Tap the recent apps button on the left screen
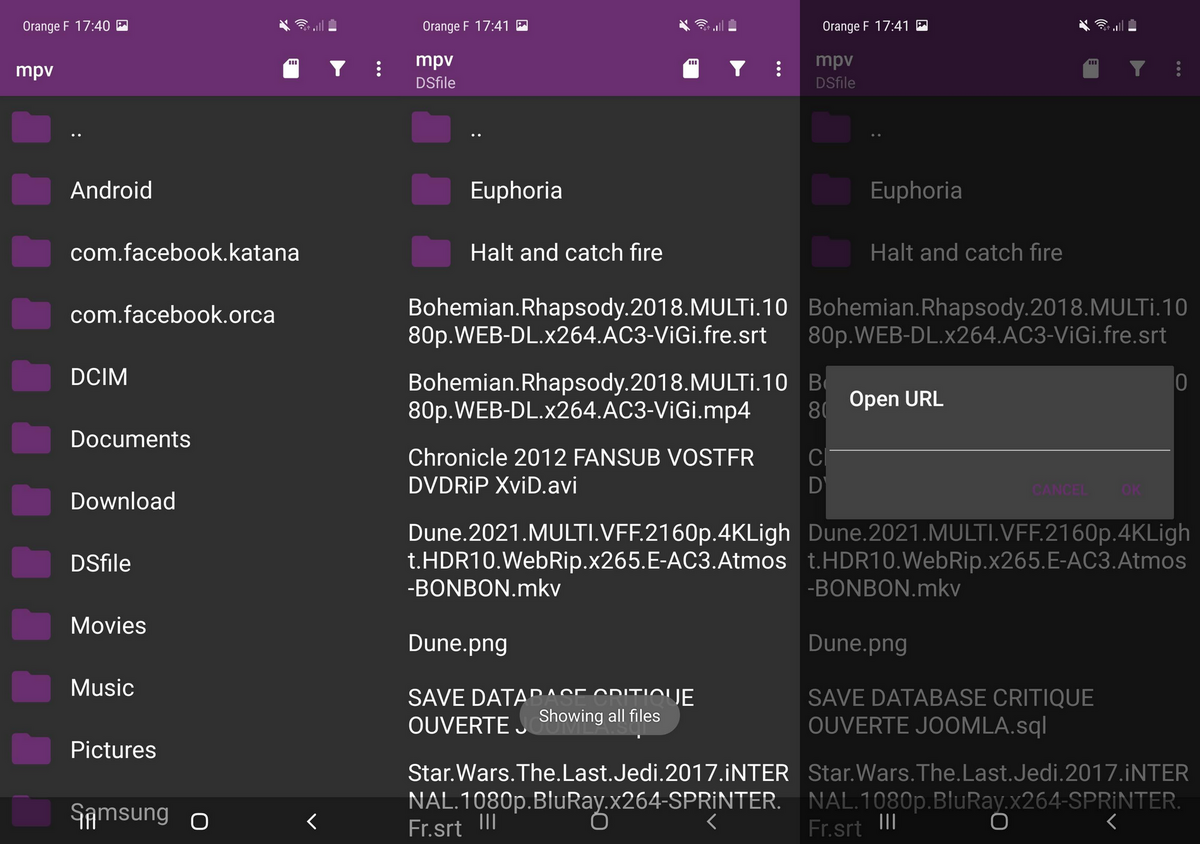The image size is (1200, 844). coord(88,821)
